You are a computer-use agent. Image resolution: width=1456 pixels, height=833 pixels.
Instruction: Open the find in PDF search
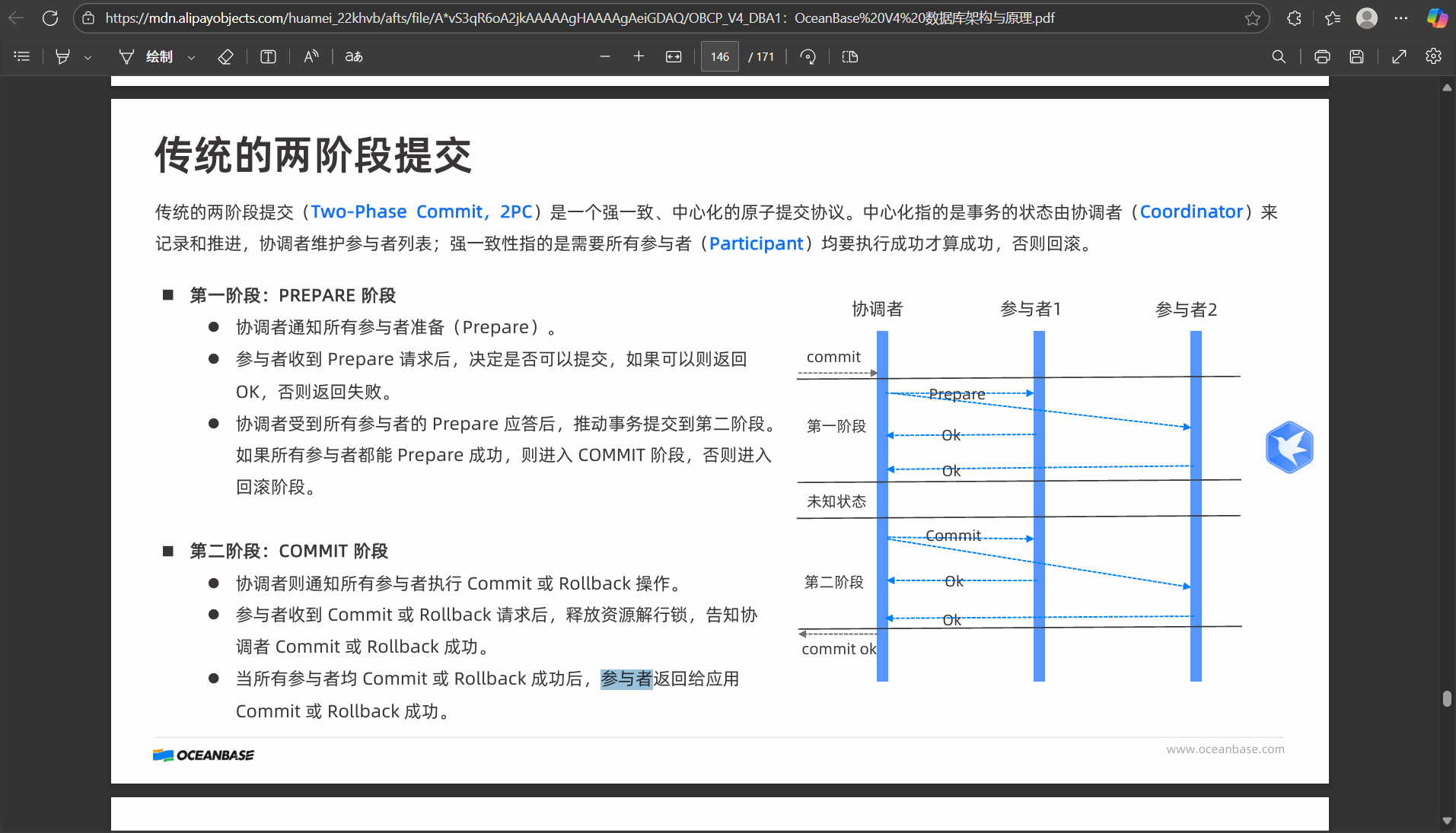point(1279,56)
